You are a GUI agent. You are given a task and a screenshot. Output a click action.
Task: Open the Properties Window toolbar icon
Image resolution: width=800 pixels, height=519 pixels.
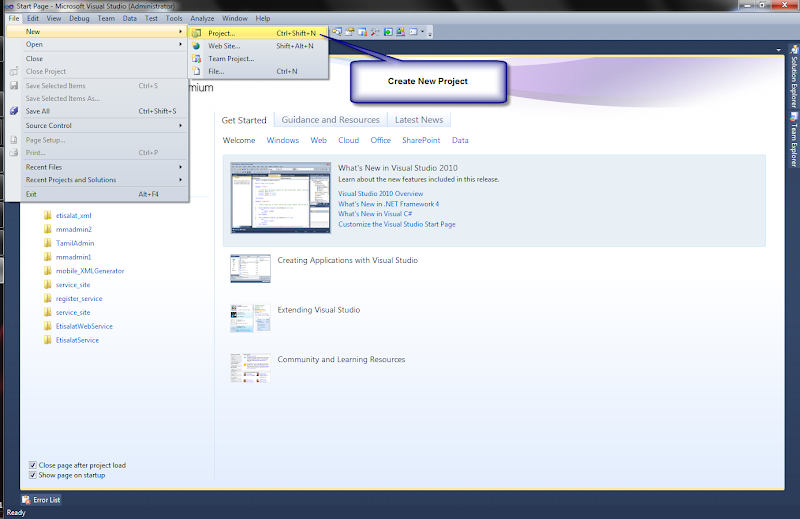coord(349,32)
